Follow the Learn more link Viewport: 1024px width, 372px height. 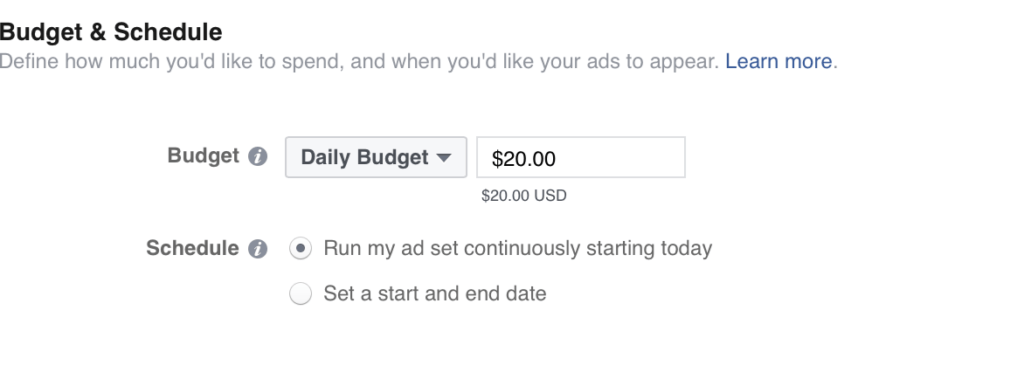tap(778, 61)
